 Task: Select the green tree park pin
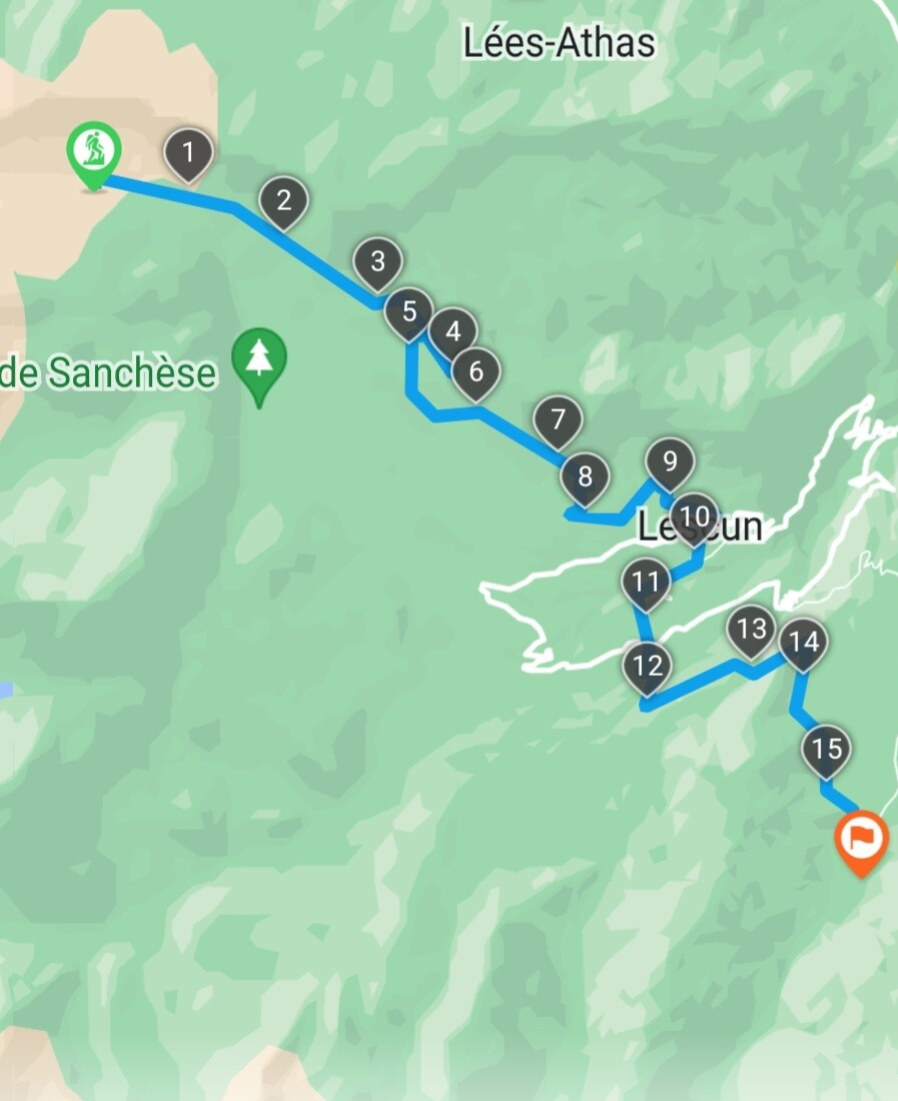tap(259, 366)
